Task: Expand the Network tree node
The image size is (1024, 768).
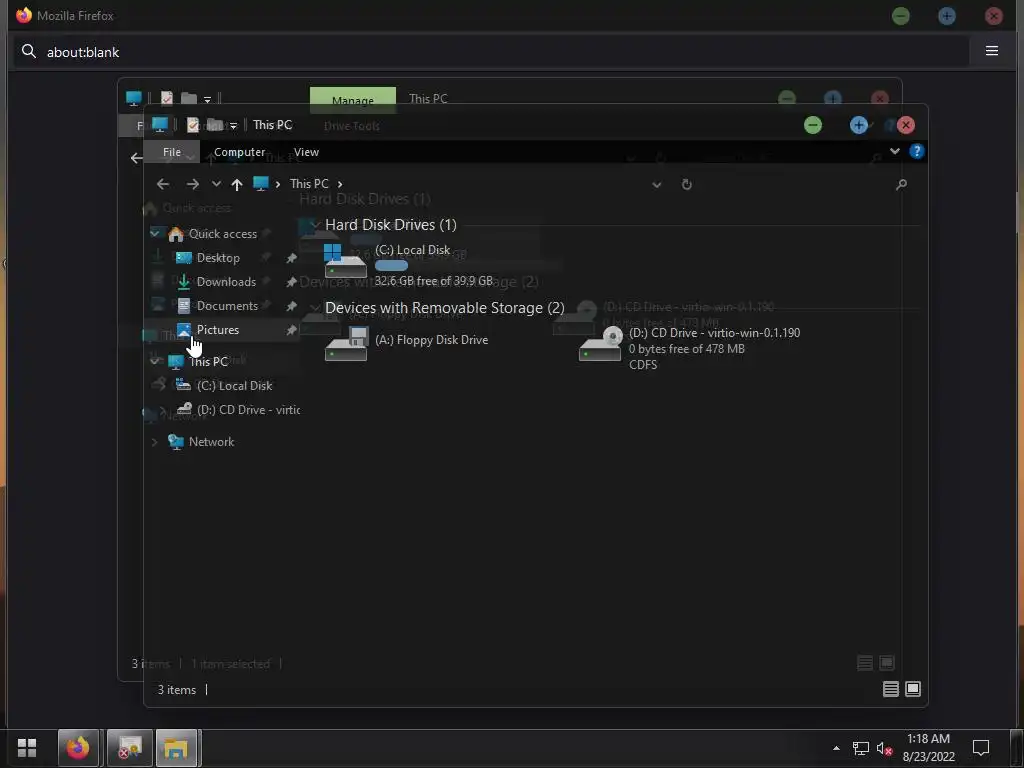Action: (x=154, y=442)
